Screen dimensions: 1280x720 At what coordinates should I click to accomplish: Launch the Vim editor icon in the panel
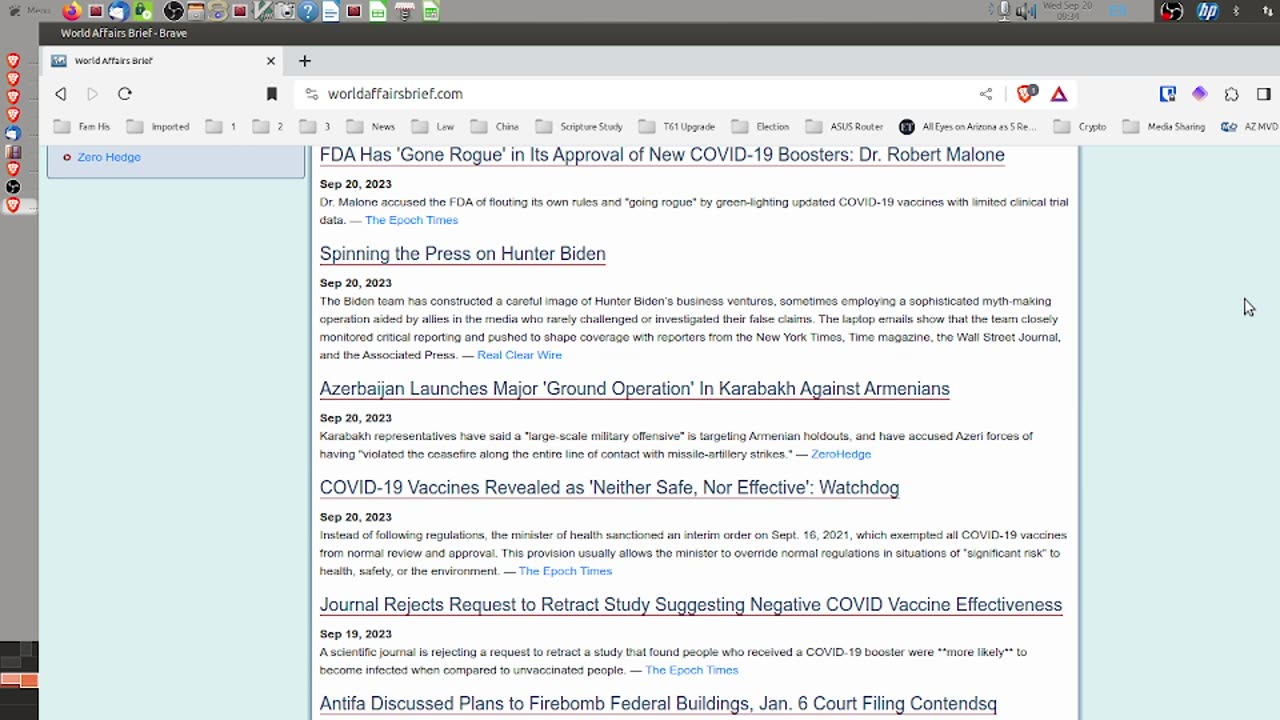tap(263, 11)
